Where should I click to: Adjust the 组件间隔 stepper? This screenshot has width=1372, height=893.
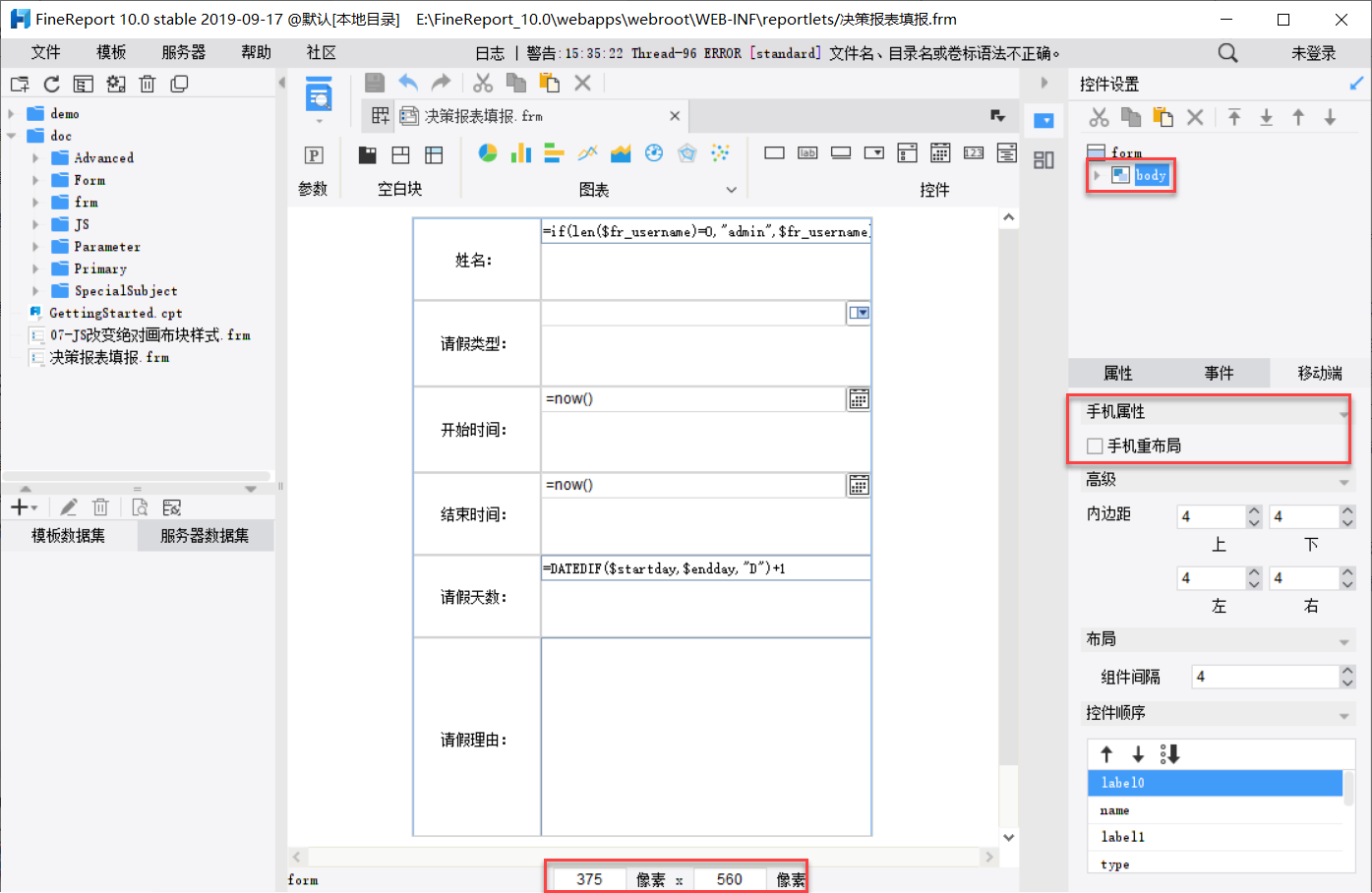pyautogui.click(x=1347, y=677)
